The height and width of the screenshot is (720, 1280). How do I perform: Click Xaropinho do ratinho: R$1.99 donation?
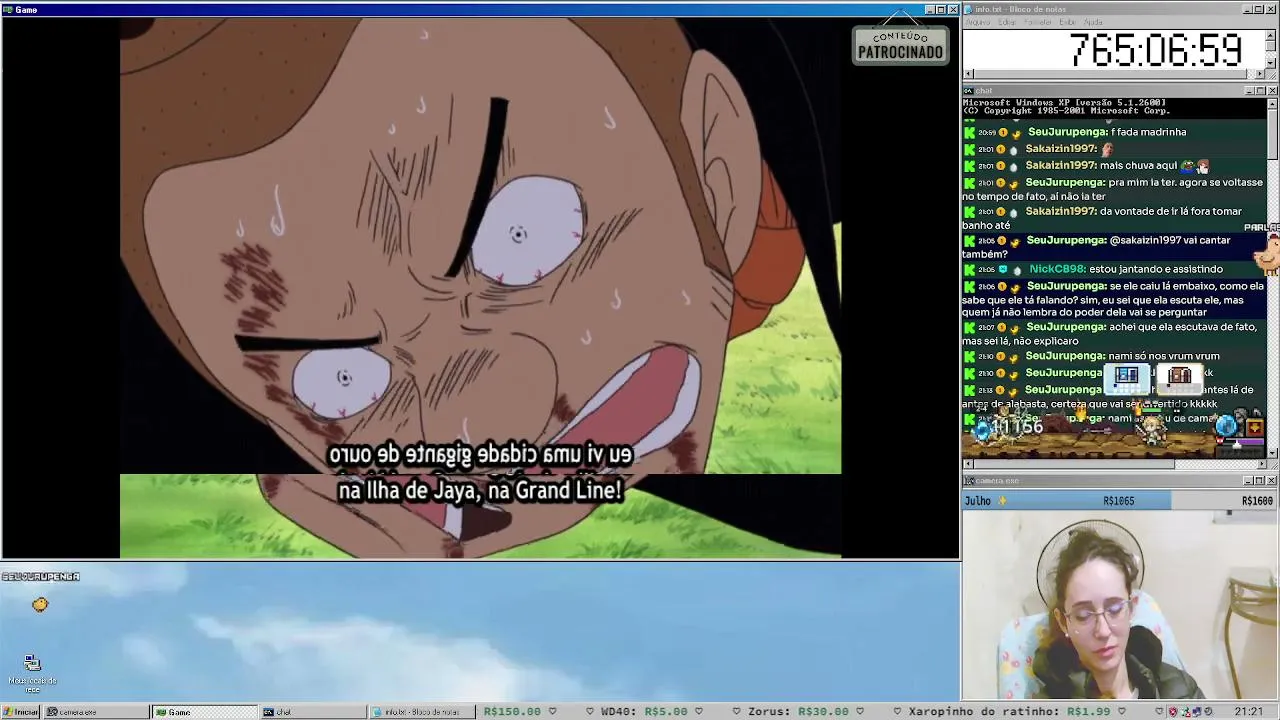point(1009,712)
